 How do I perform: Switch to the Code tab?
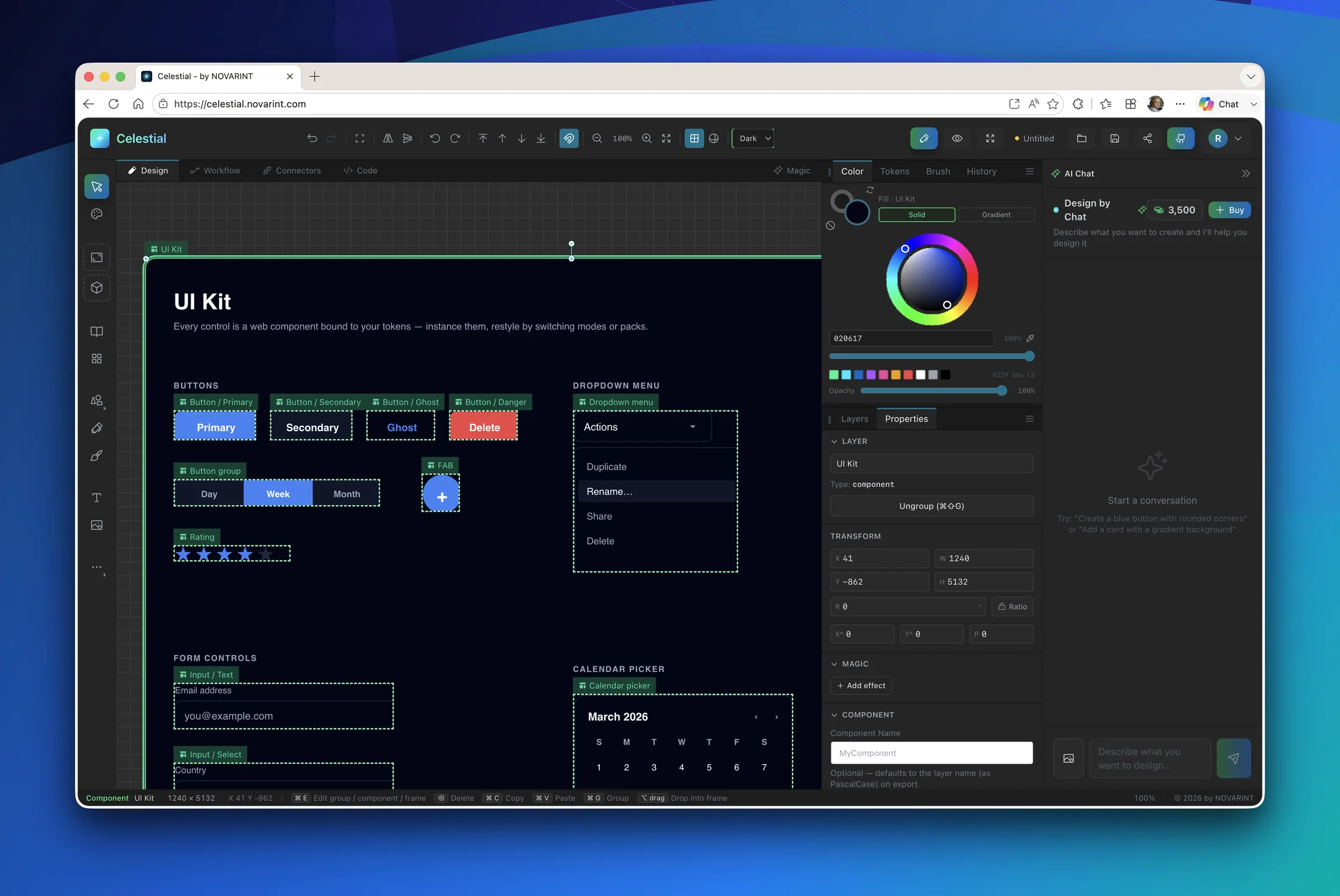(361, 171)
